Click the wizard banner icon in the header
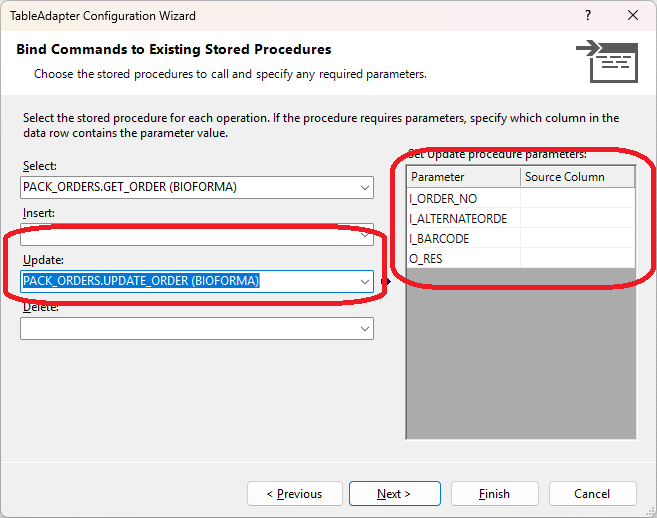 pyautogui.click(x=607, y=60)
